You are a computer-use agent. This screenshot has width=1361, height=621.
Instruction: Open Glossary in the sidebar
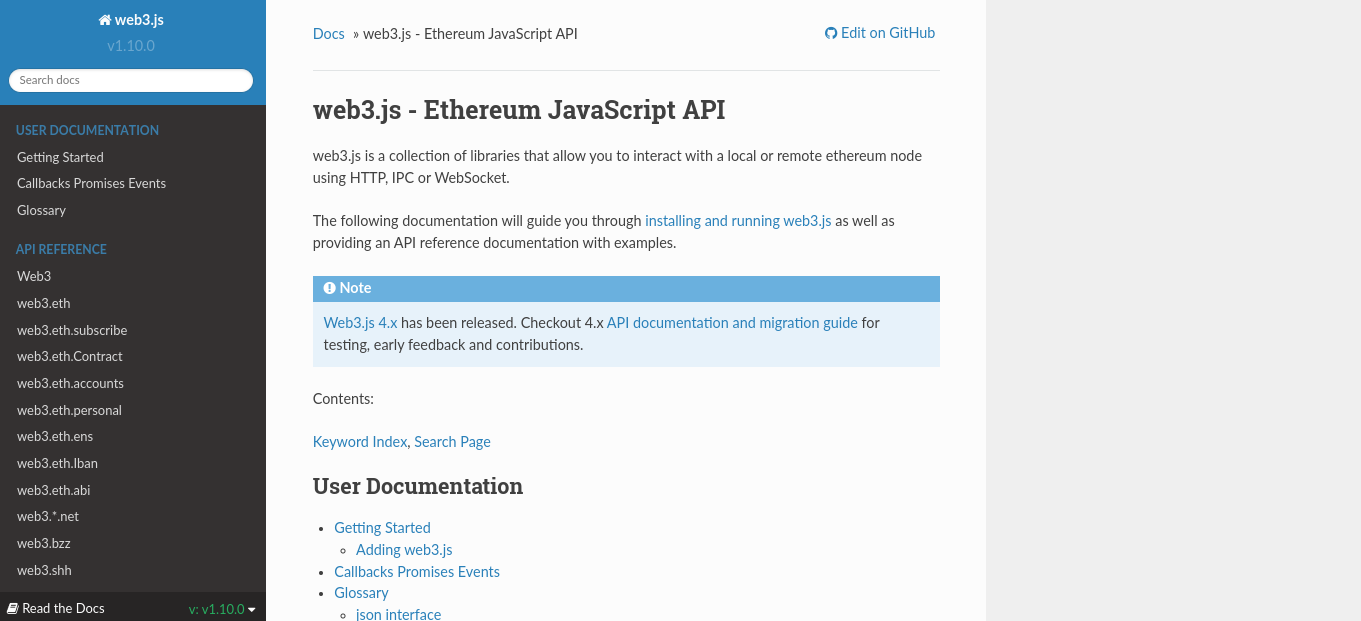41,210
